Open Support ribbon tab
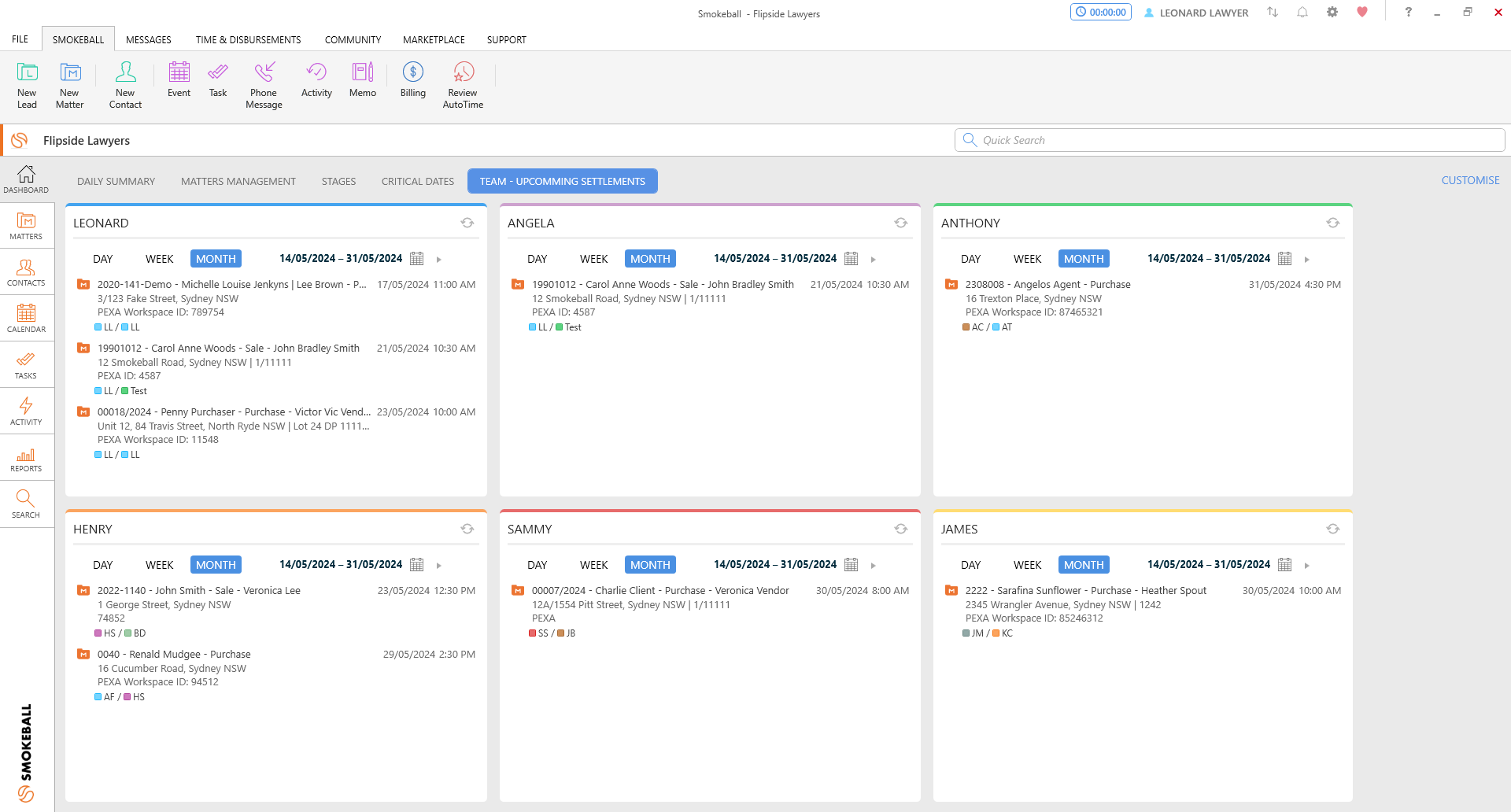Screen dimensions: 1511x812 coord(507,40)
